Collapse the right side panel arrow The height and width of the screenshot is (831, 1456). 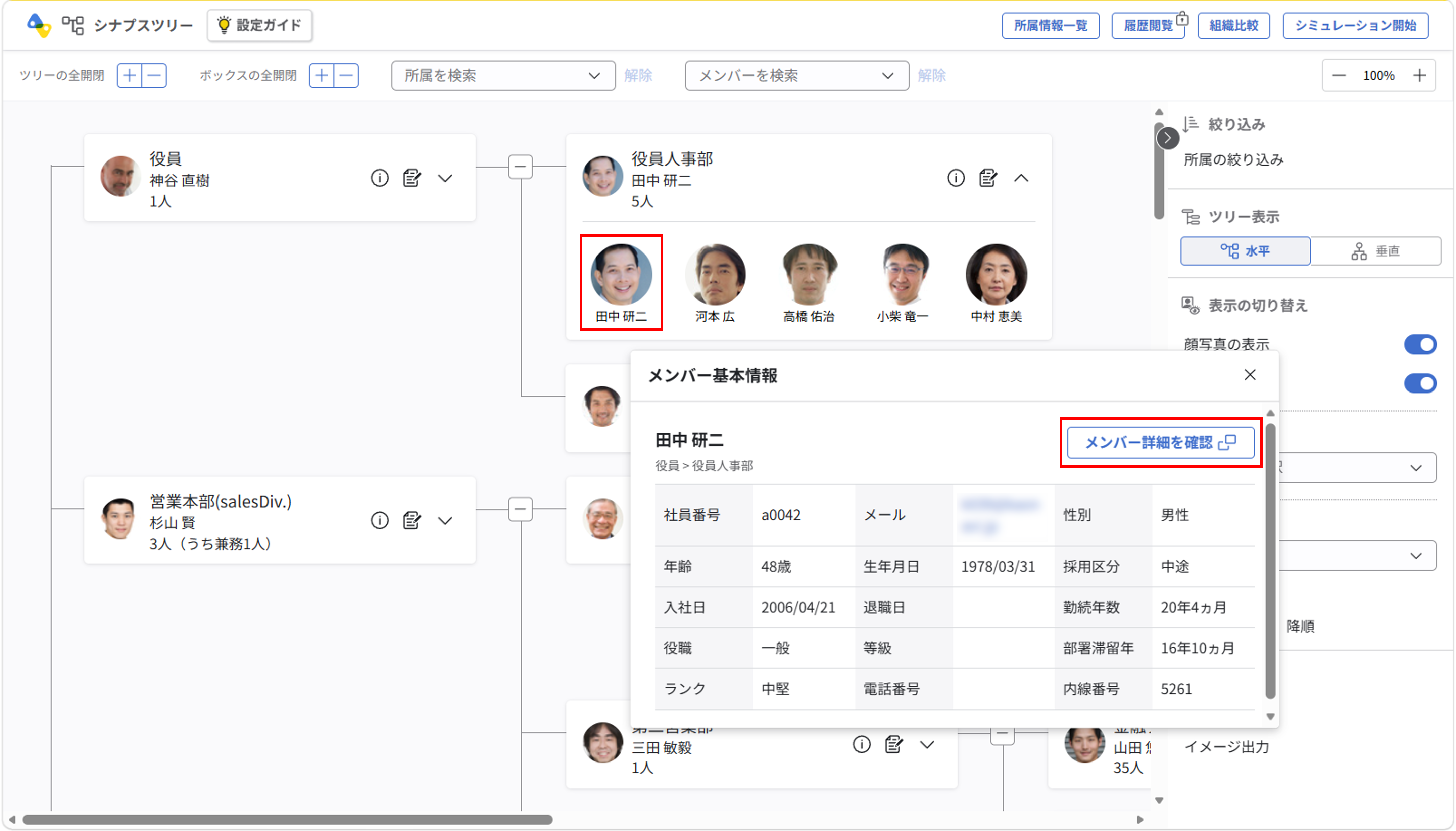click(1168, 138)
